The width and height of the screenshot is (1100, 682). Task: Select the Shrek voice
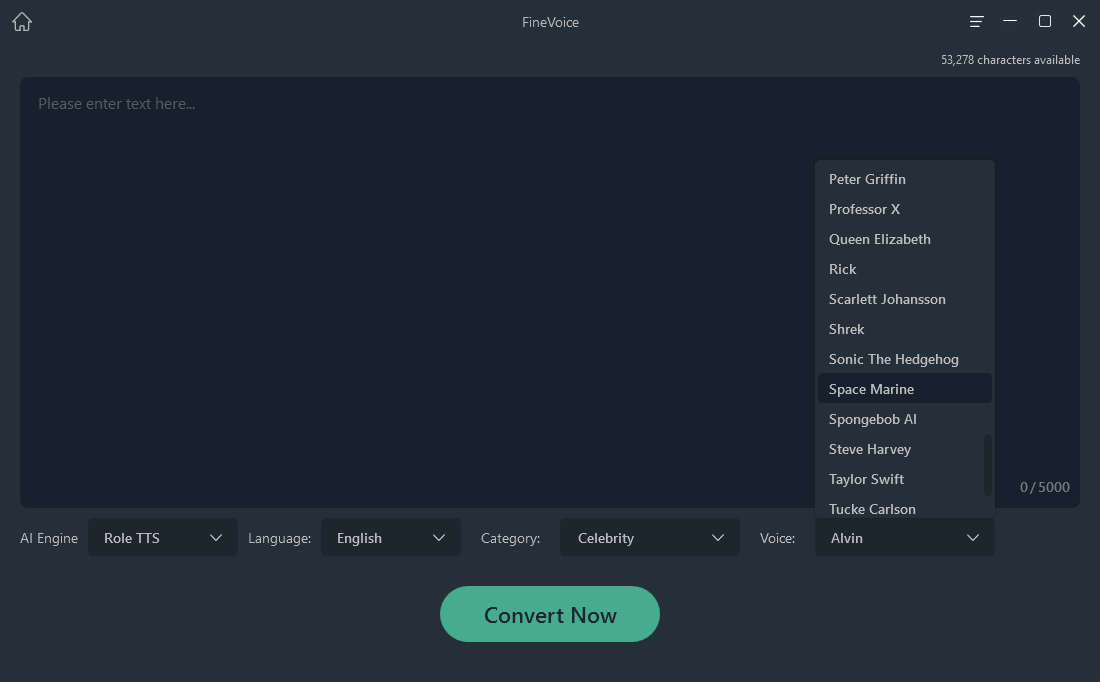pos(904,329)
